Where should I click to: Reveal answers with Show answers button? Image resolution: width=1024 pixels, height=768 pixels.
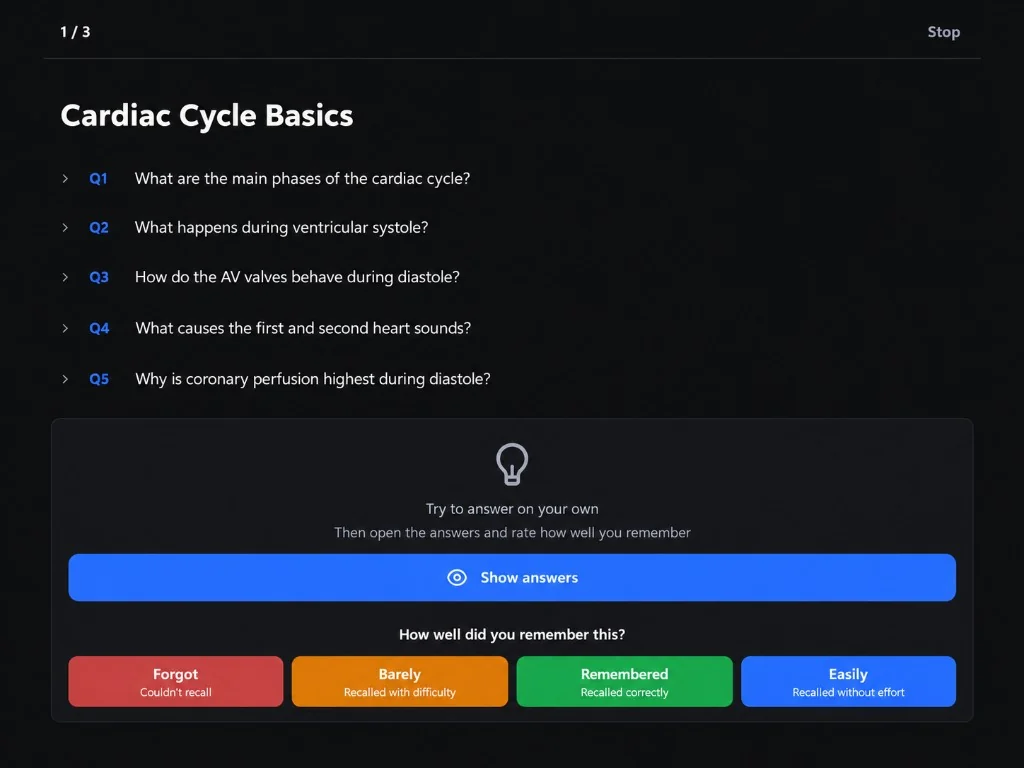click(512, 577)
